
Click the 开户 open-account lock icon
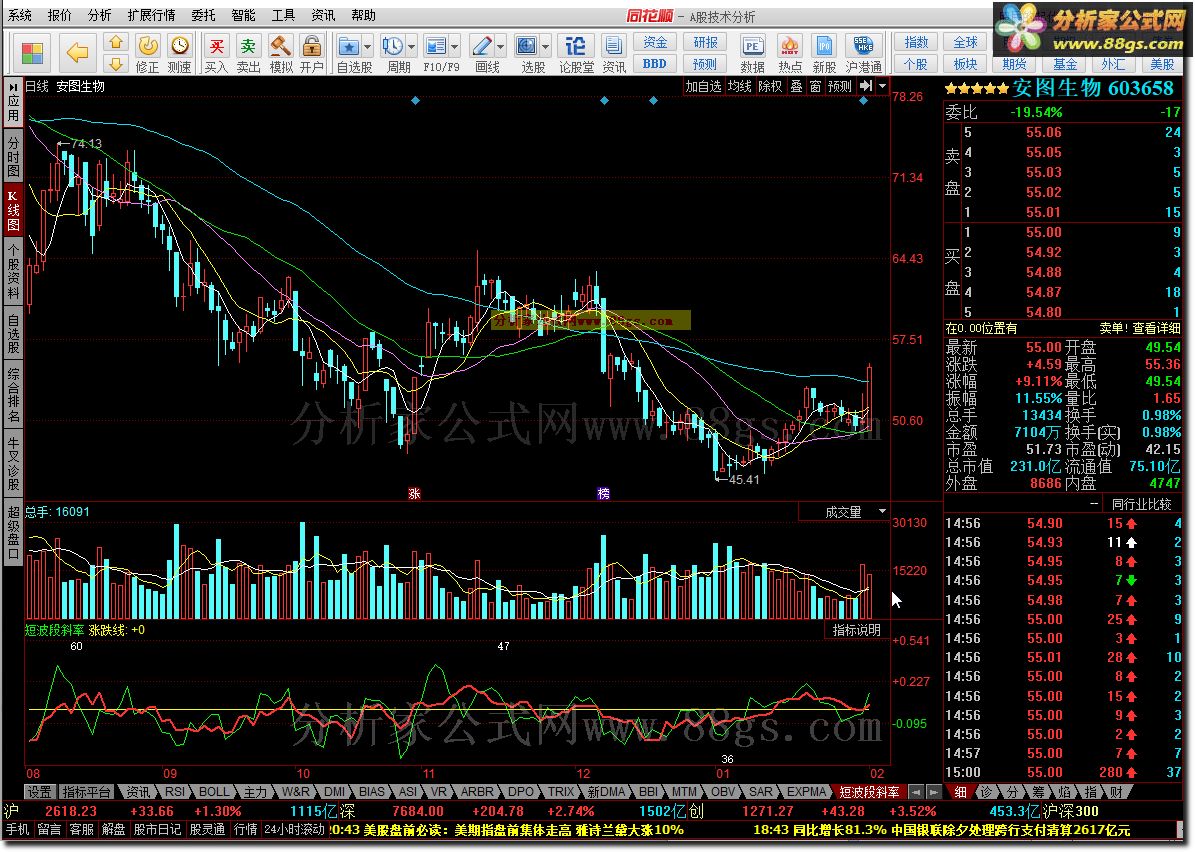pyautogui.click(x=311, y=53)
